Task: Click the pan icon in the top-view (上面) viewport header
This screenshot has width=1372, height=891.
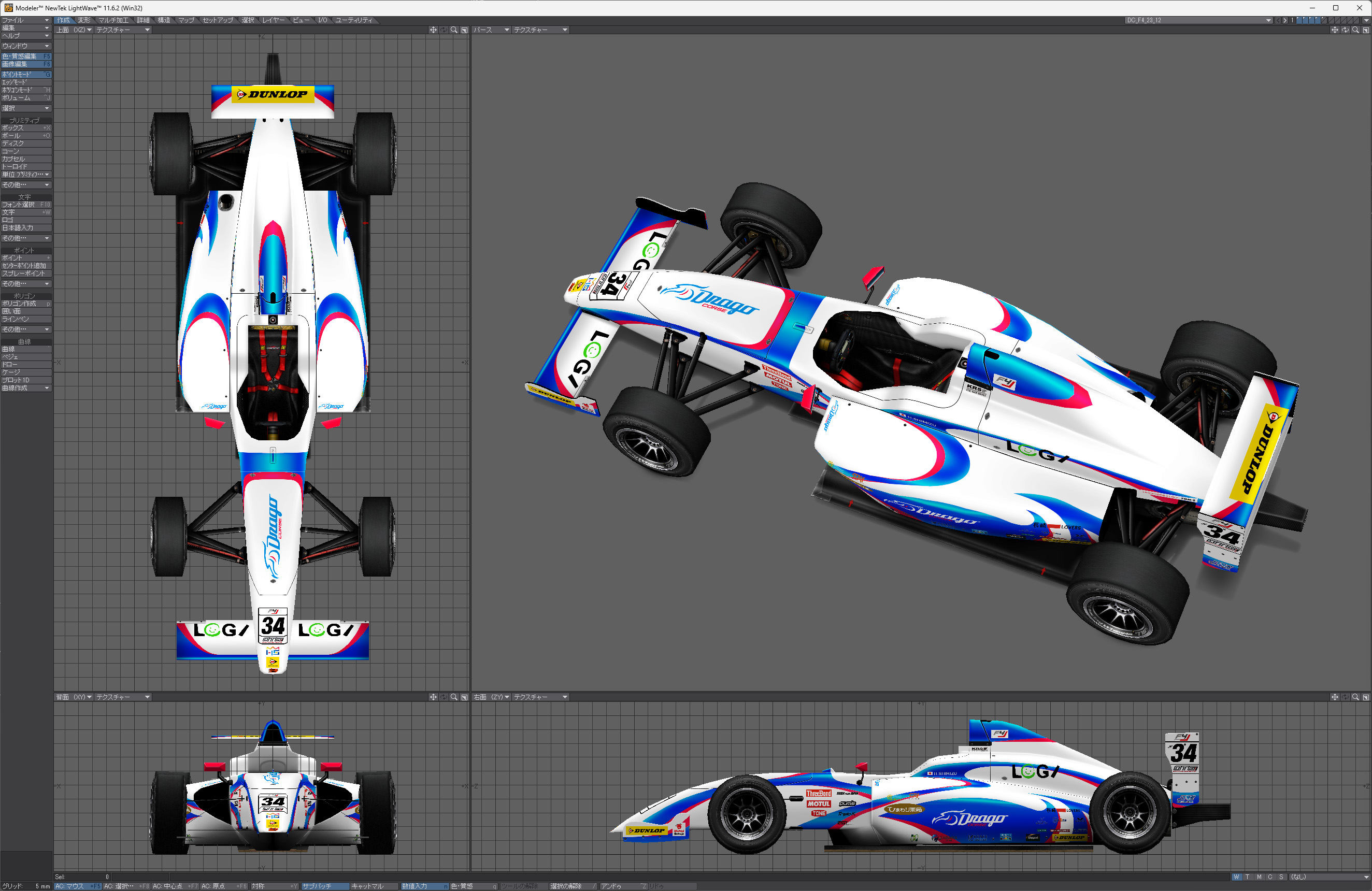Action: pos(433,30)
